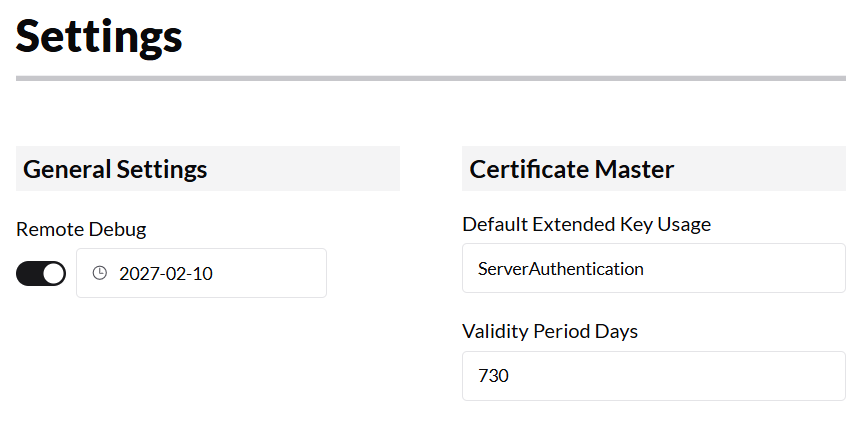Click the Remote Debug label
The width and height of the screenshot is (863, 428).
tap(81, 229)
